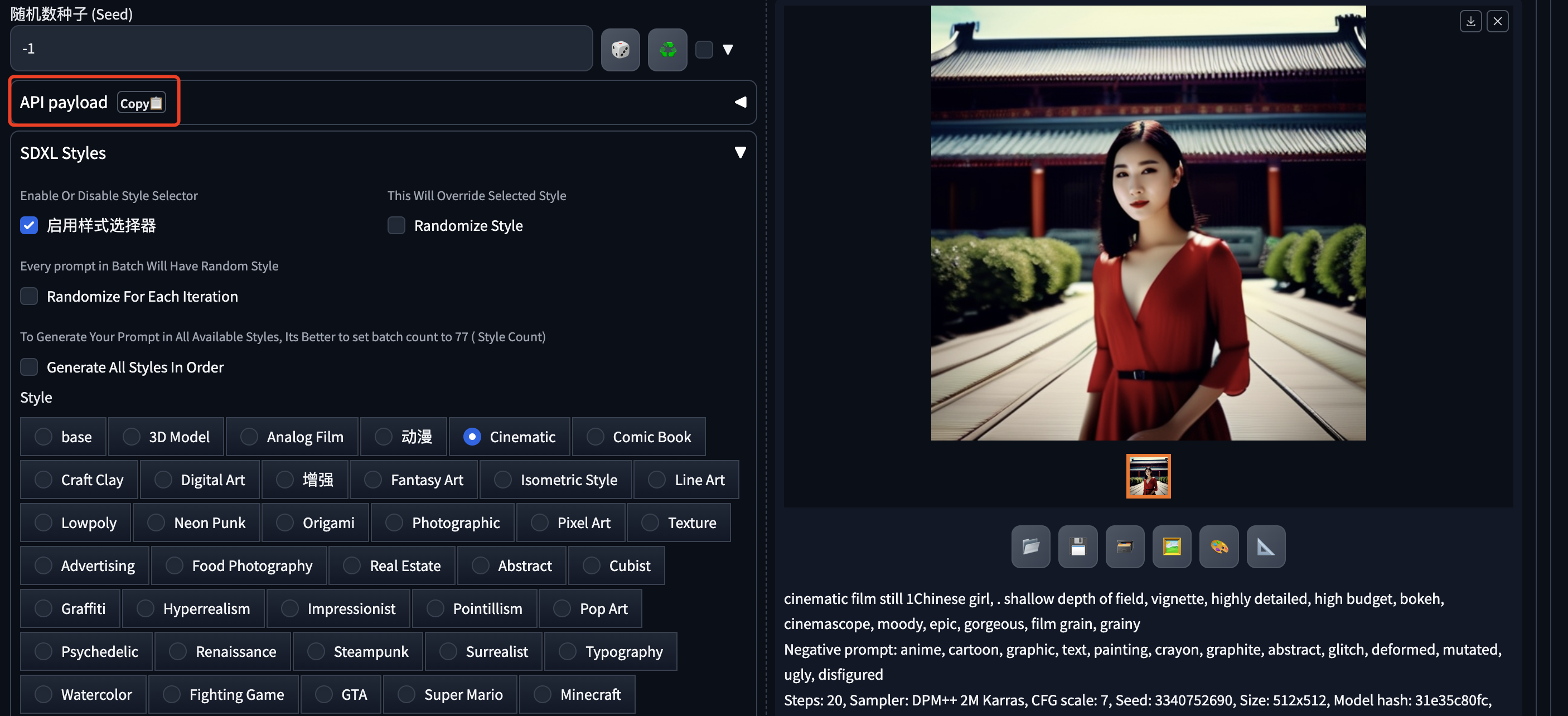The width and height of the screenshot is (1568, 716).
Task: Click the green recycle seed icon
Action: coord(667,49)
